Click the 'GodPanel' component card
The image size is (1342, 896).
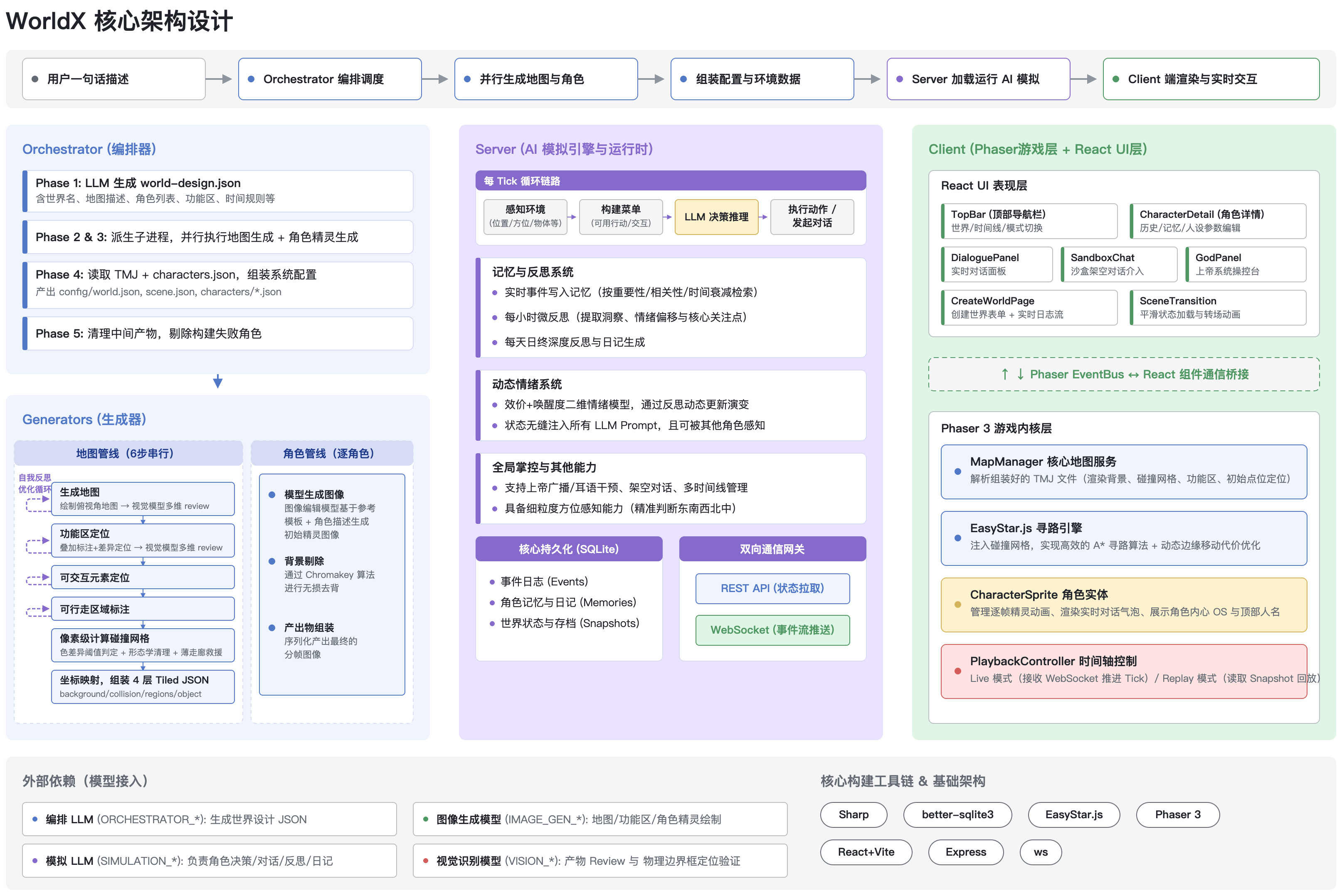(1246, 264)
